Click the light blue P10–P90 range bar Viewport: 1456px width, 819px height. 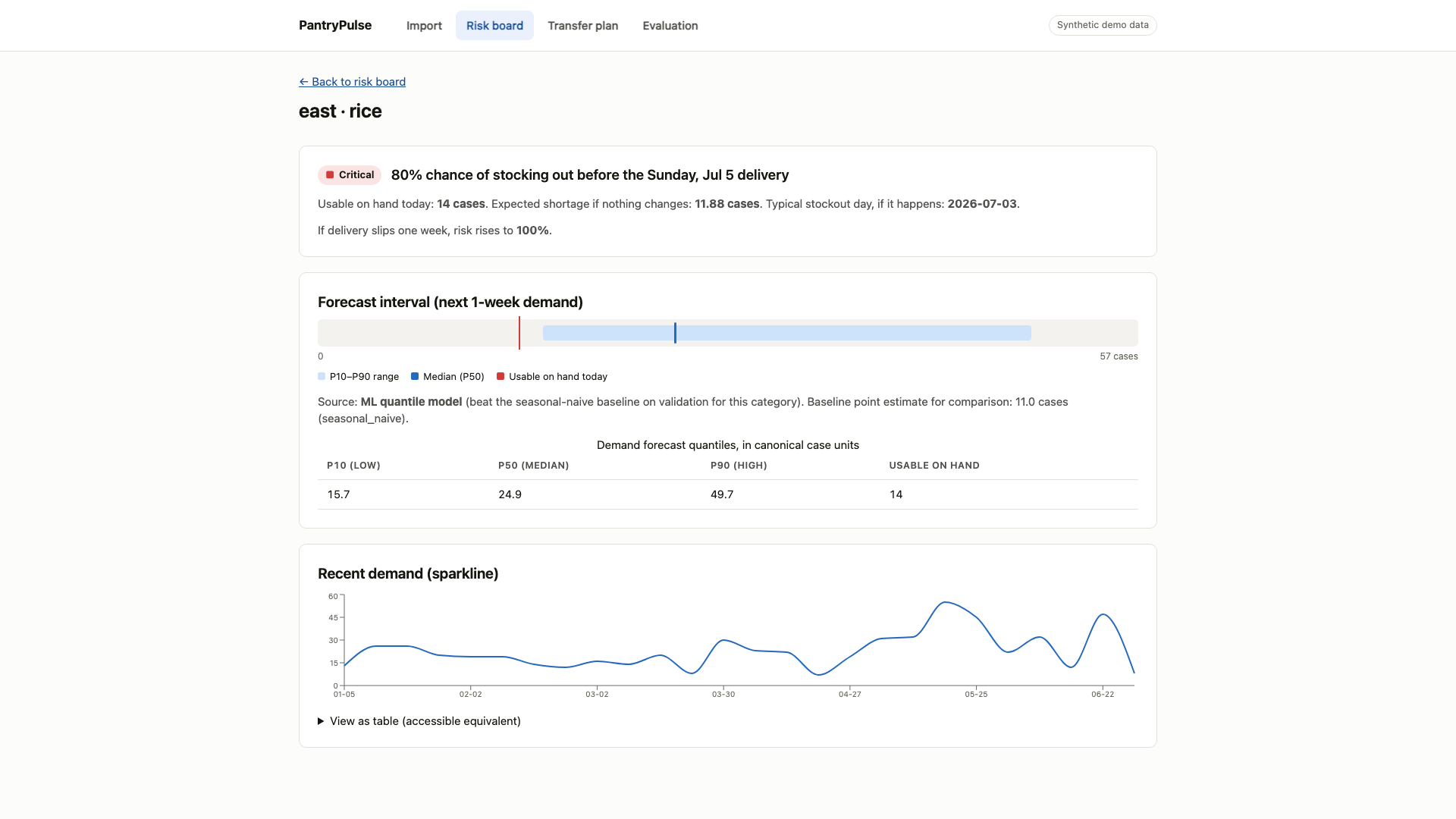click(x=787, y=333)
